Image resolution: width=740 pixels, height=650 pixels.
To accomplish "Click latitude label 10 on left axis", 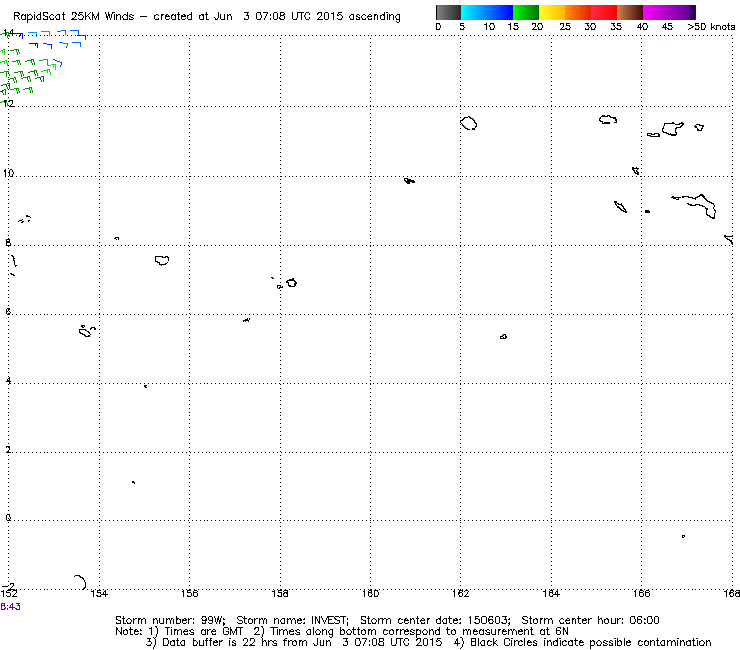I will tap(8, 173).
